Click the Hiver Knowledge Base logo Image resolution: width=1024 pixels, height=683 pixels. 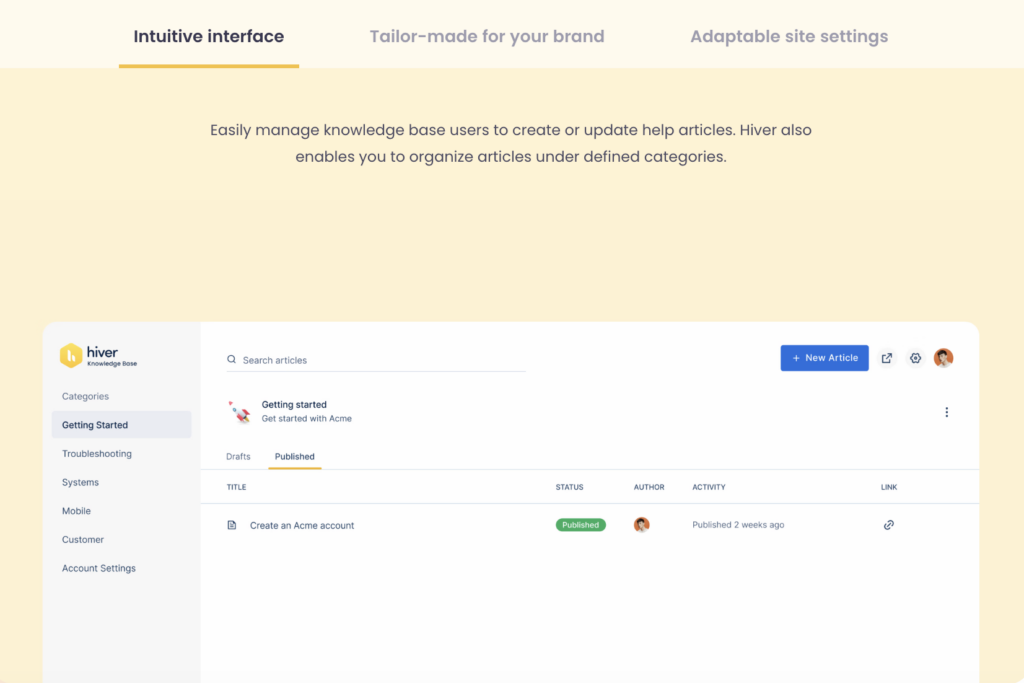click(98, 356)
